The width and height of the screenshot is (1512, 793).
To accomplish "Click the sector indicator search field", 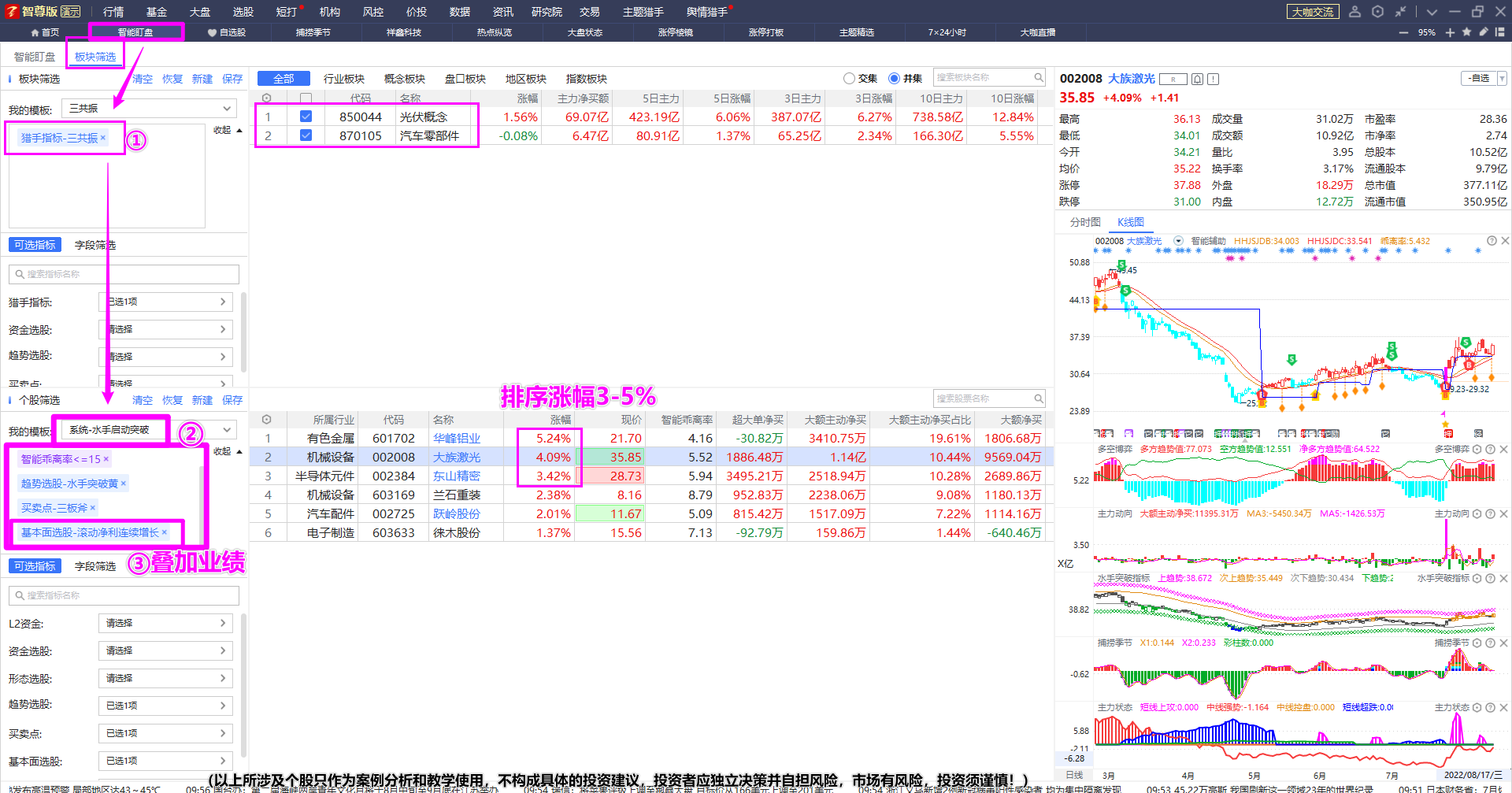I will 124,274.
